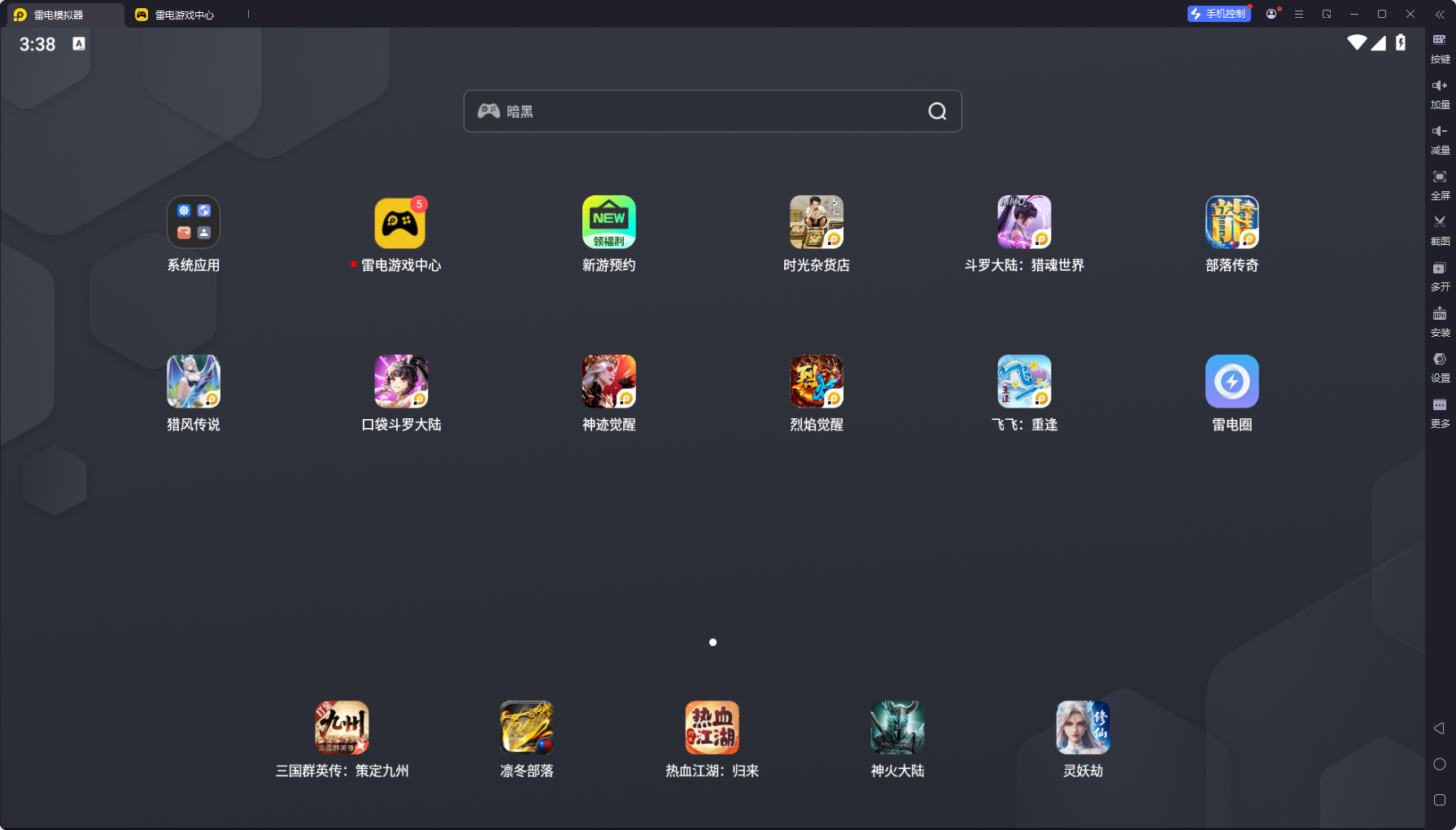Open the 安装 APK install tool
1456x830 pixels.
coord(1440,314)
